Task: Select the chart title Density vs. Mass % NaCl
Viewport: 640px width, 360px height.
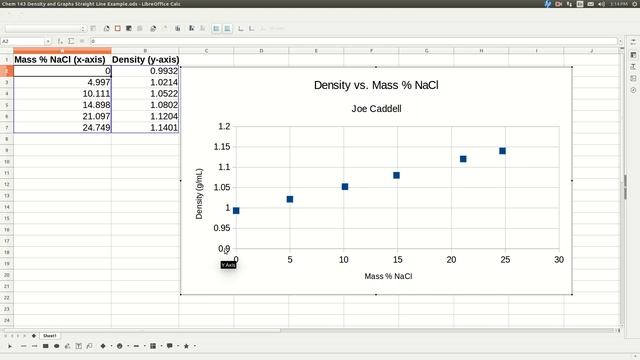Action: pyautogui.click(x=376, y=85)
